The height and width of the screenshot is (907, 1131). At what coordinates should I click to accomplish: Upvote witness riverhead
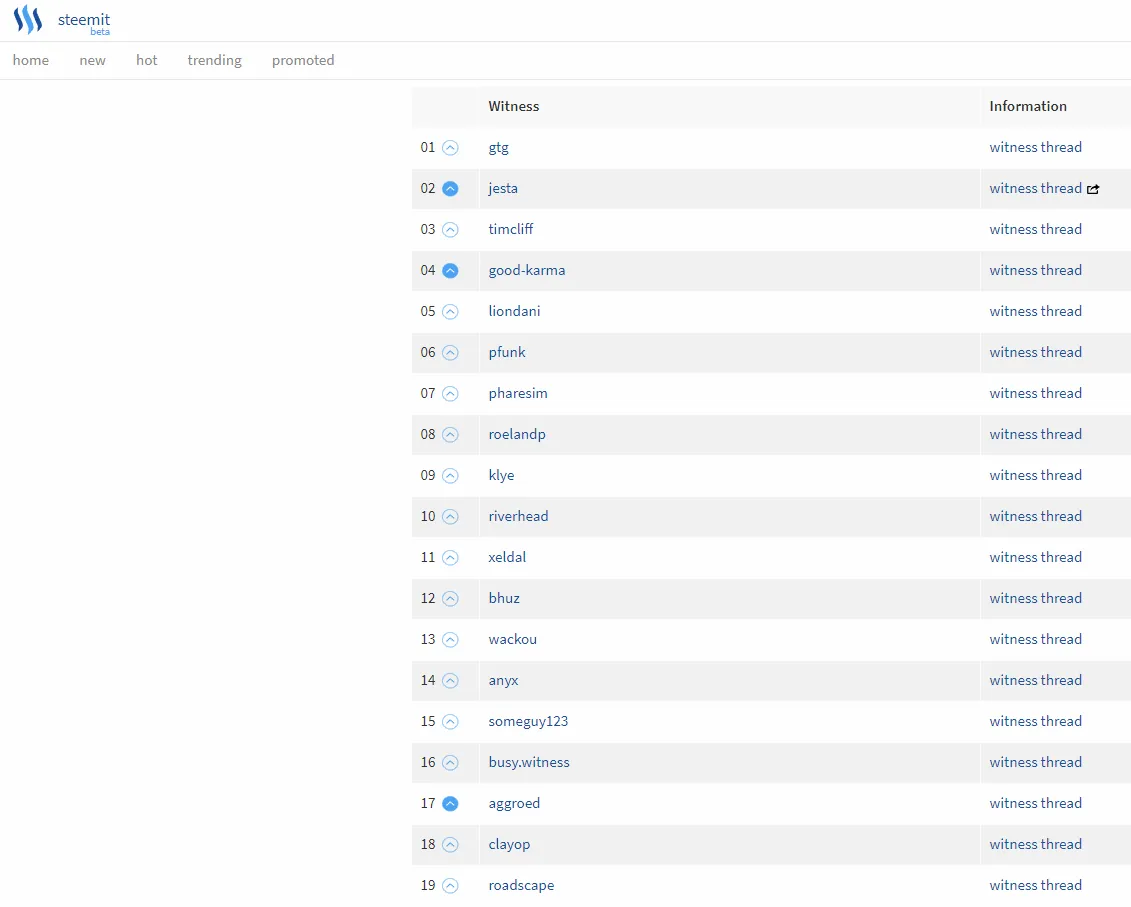tap(450, 517)
